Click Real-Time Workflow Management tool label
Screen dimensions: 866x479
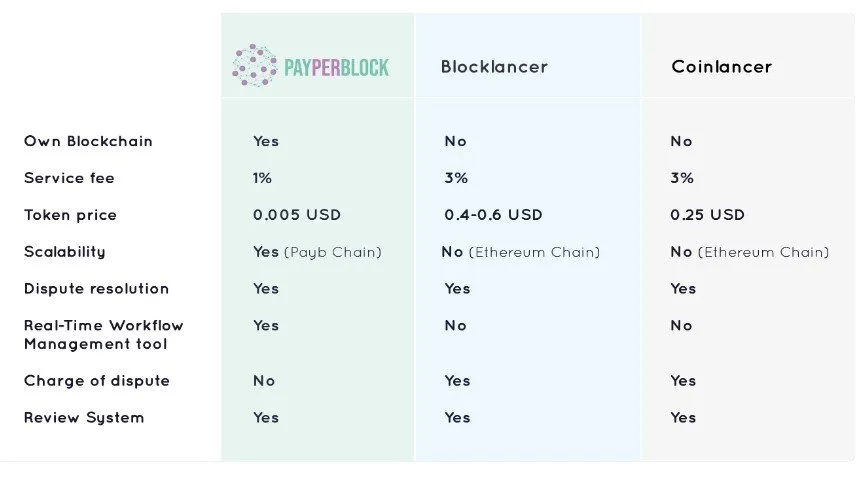point(103,335)
